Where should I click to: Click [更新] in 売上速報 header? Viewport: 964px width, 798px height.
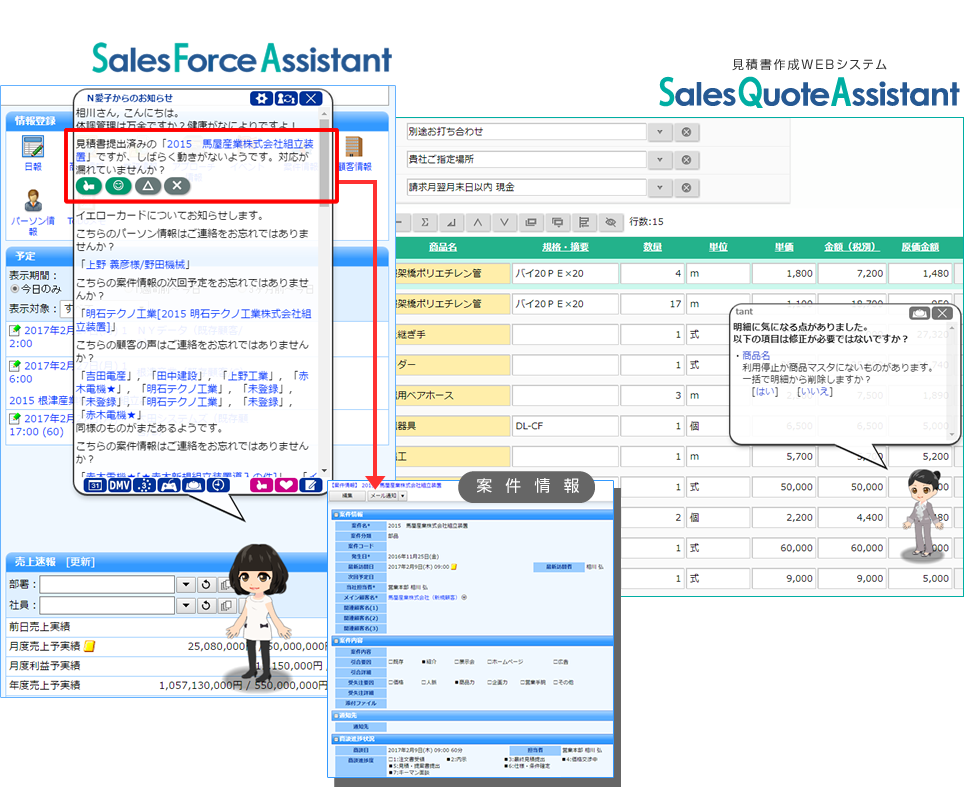80,562
